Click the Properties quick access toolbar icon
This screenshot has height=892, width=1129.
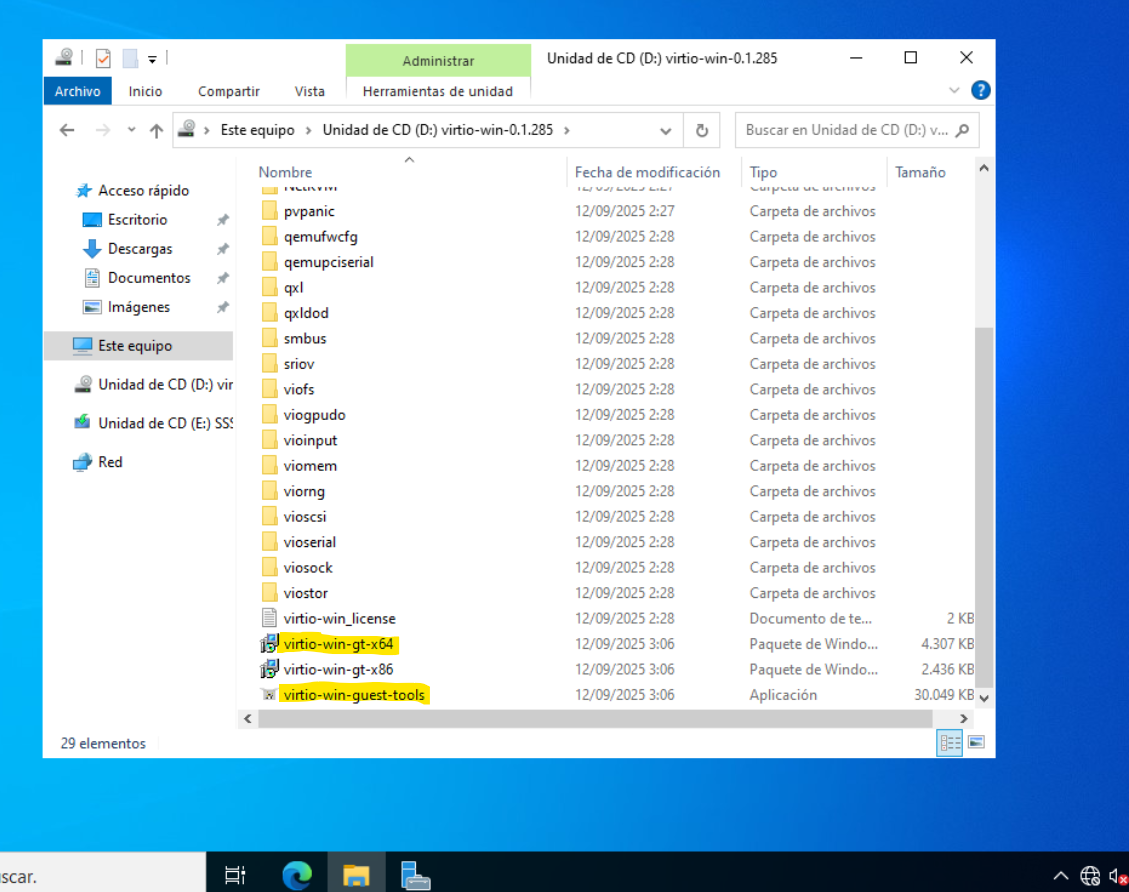click(103, 58)
